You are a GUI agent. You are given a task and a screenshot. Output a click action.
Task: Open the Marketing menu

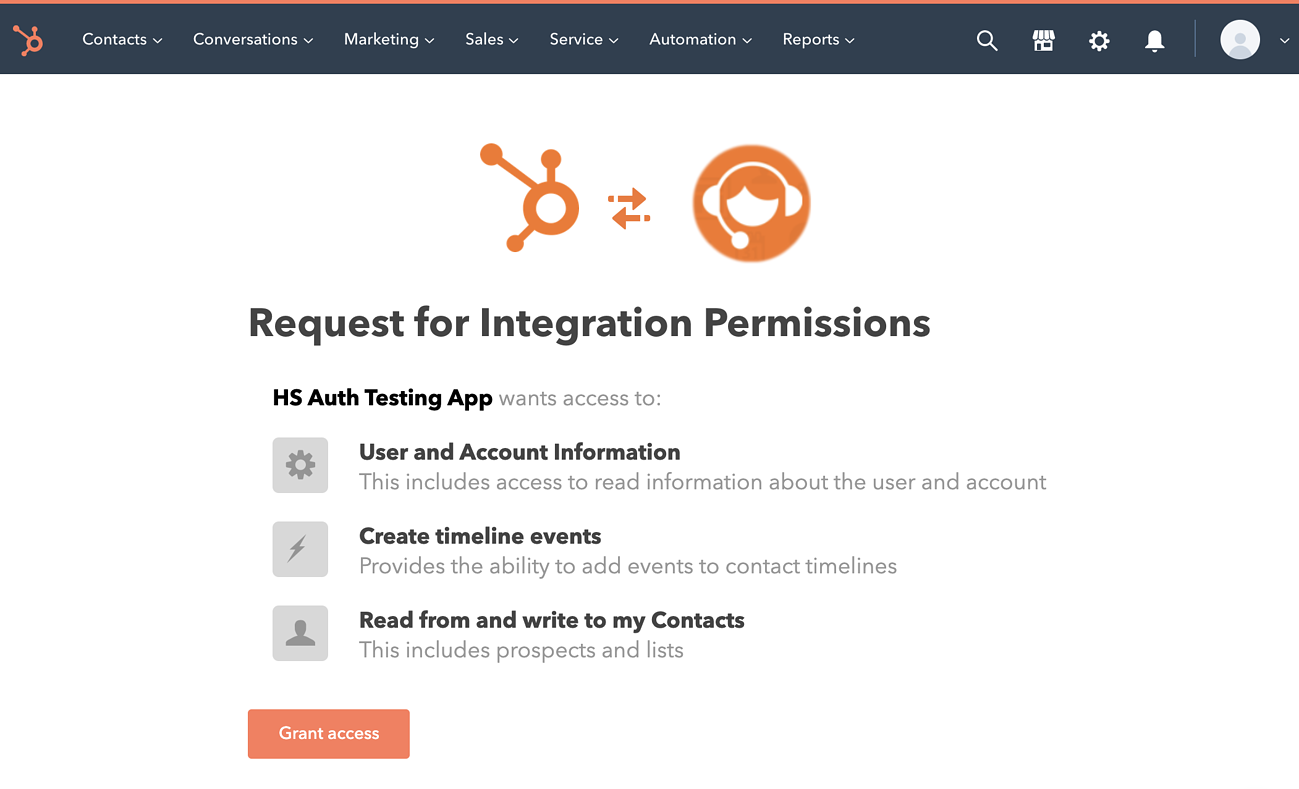(x=389, y=40)
